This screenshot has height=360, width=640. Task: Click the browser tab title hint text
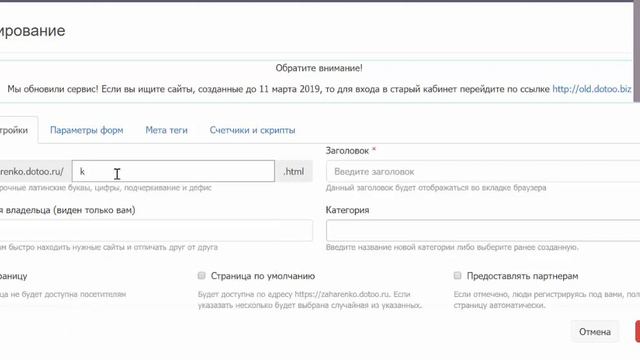(436, 188)
